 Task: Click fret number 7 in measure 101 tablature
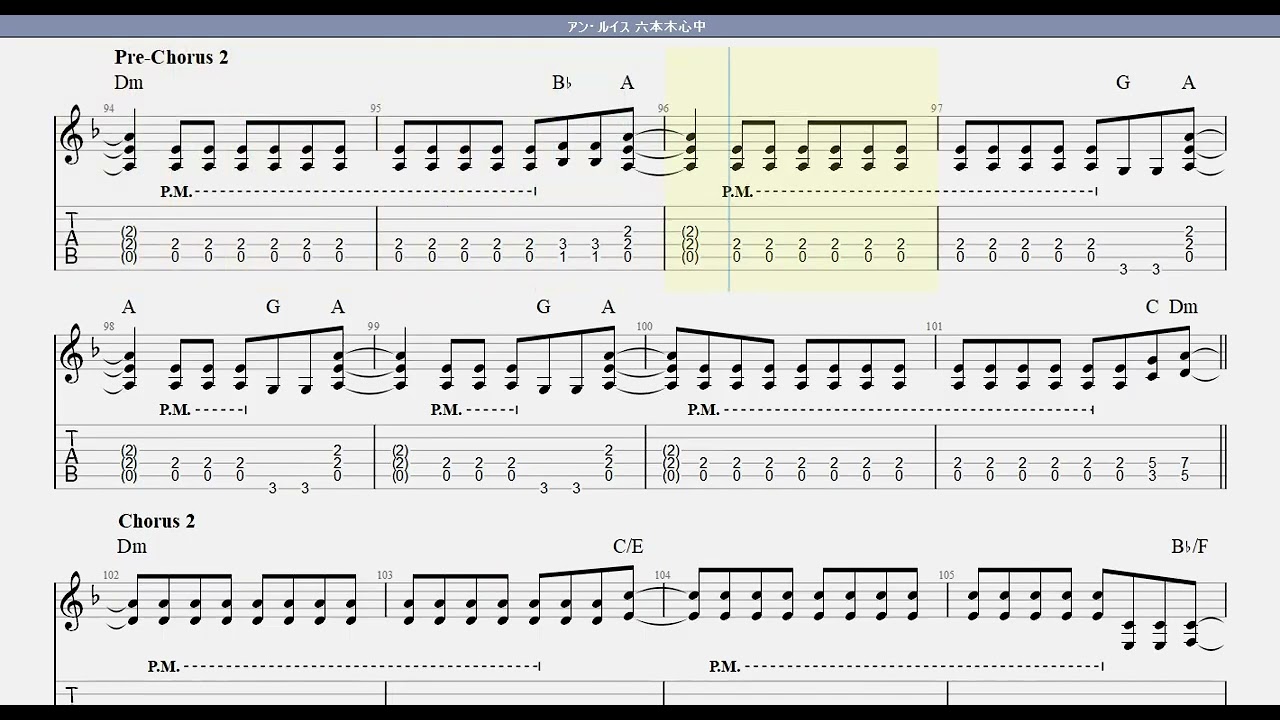(1185, 463)
